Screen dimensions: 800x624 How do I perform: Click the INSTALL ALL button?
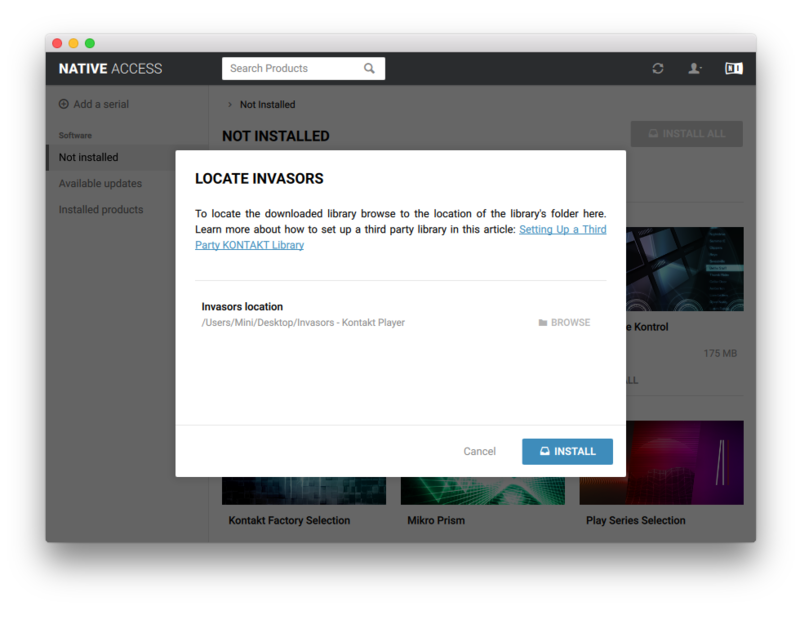tap(687, 134)
